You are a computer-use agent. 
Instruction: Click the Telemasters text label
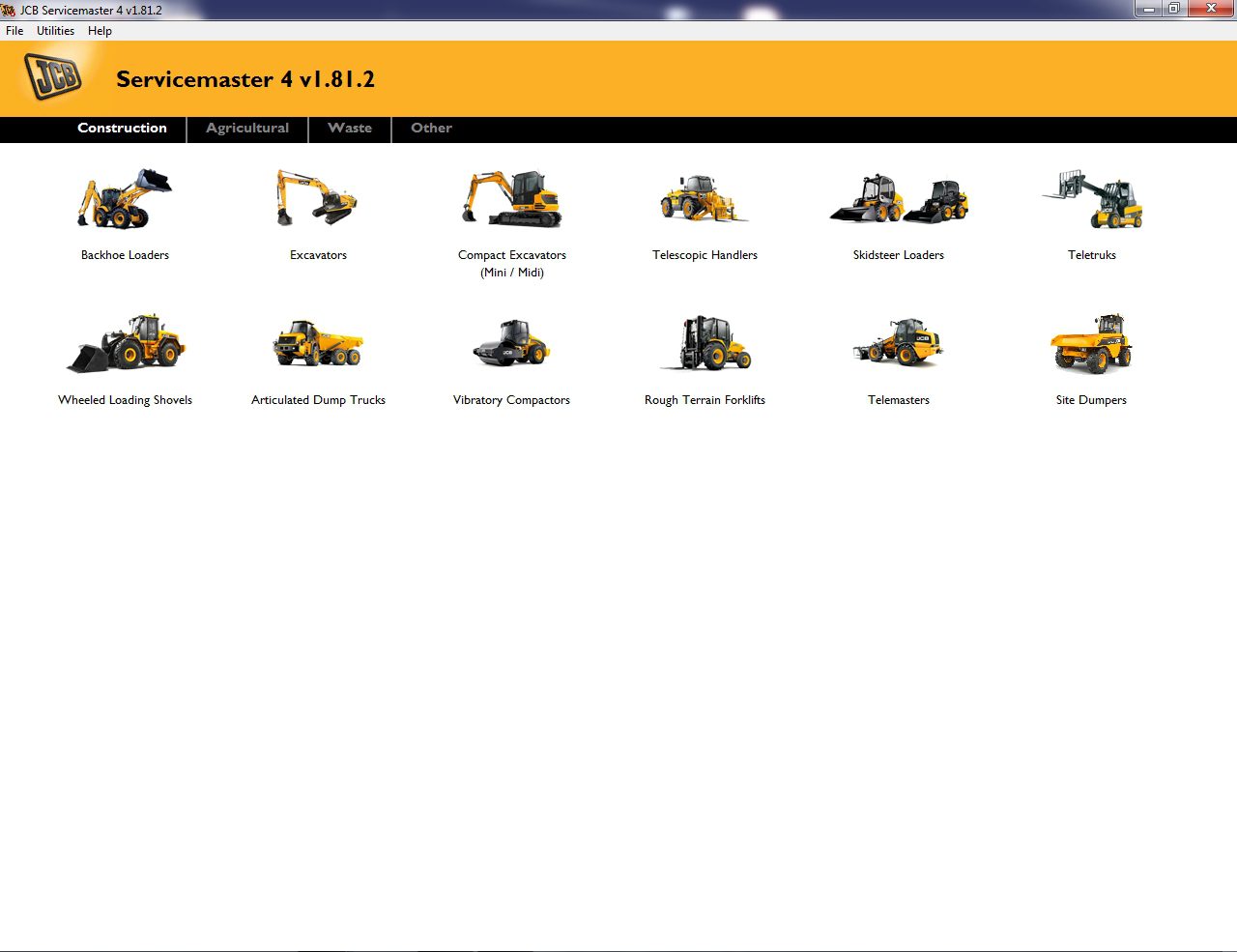coord(899,400)
